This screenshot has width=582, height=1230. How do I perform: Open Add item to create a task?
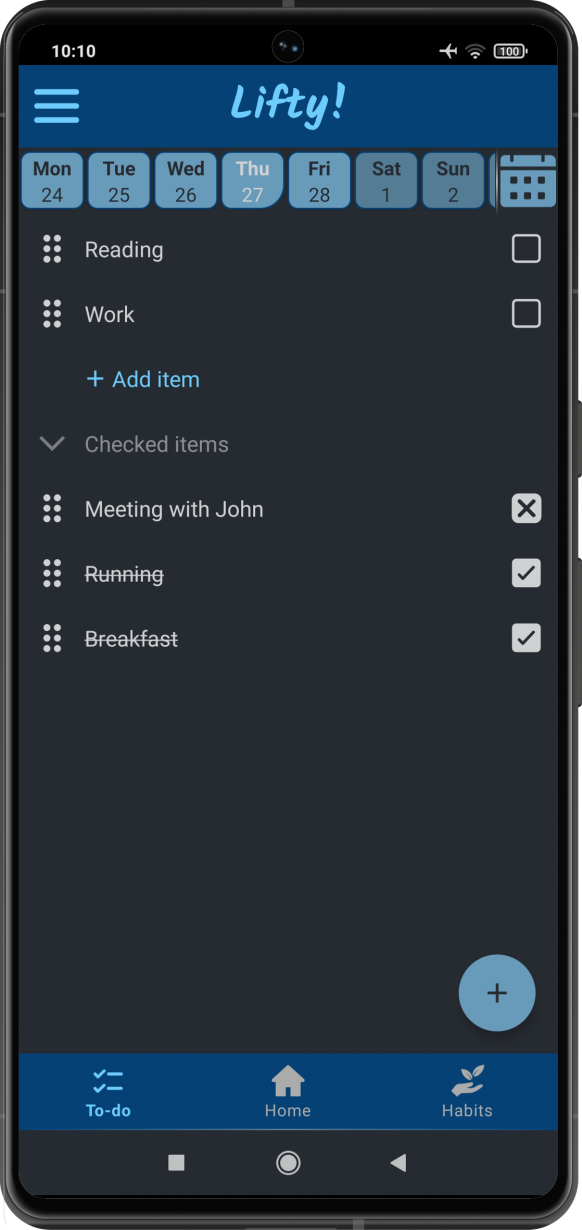pos(143,379)
